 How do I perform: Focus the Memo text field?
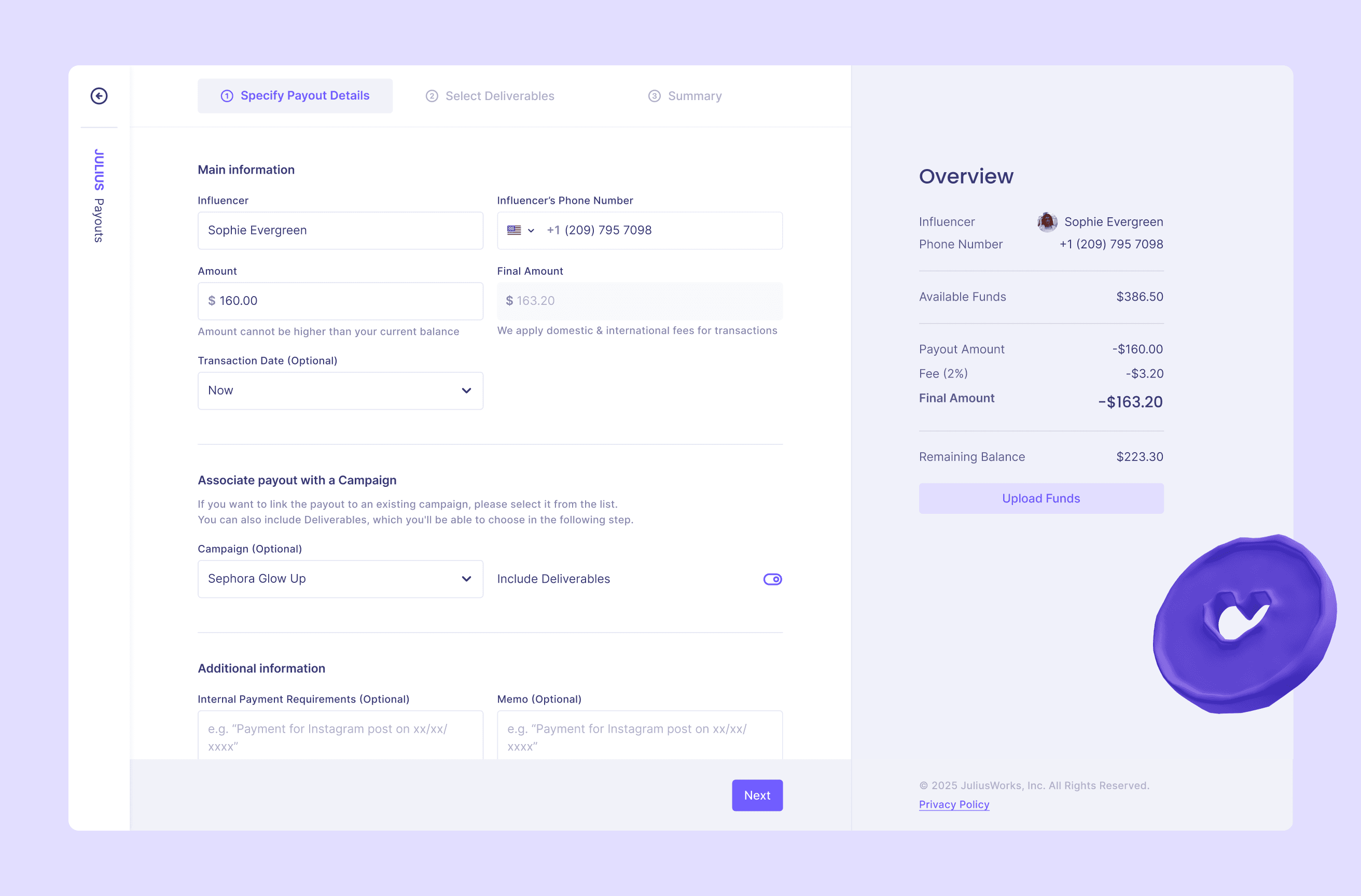[640, 736]
